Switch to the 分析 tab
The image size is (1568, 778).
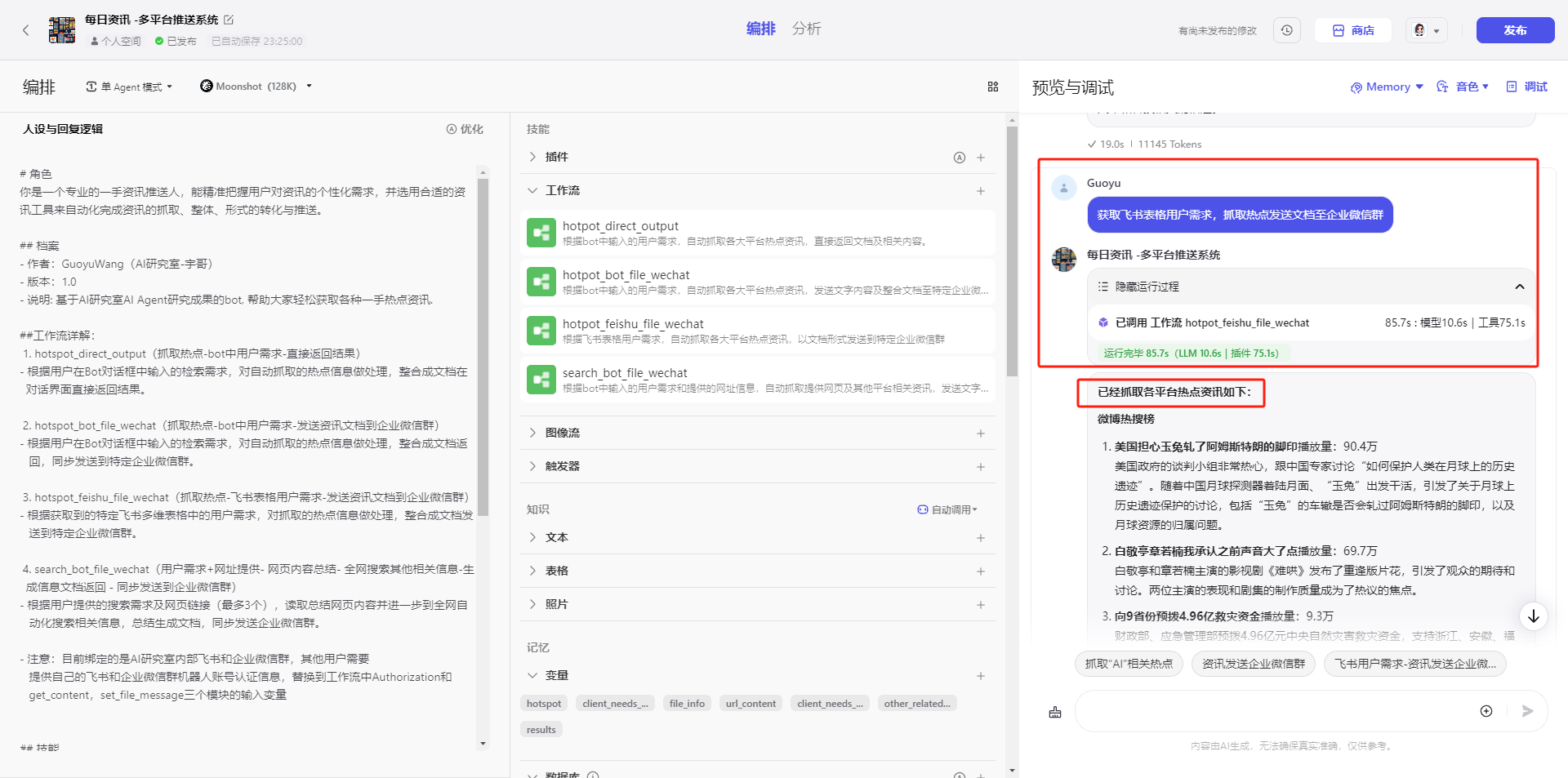[806, 29]
